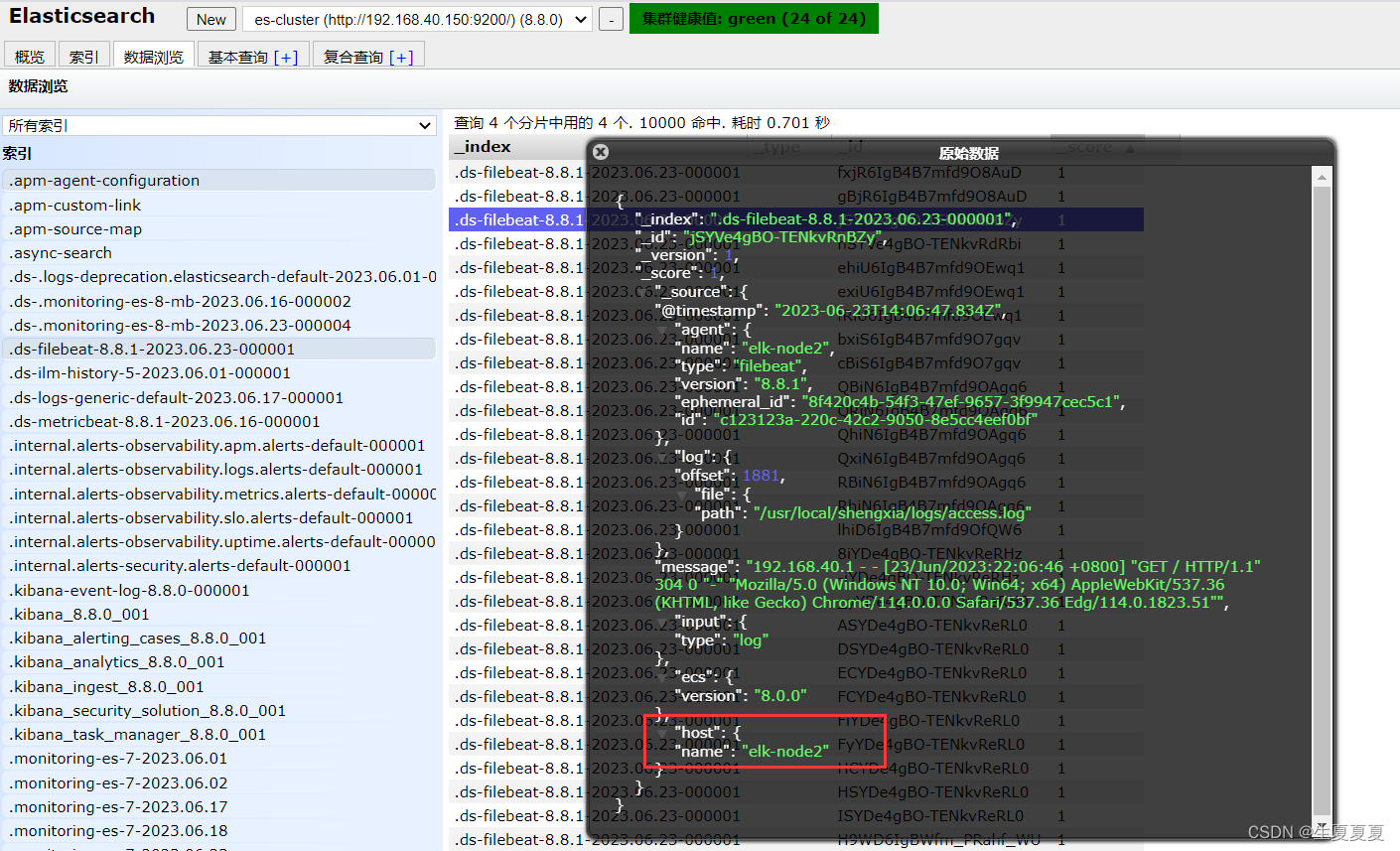Select .ds-logs-generic-default-2023.06.17-000001 index
The height and width of the screenshot is (851, 1400).
click(x=219, y=397)
